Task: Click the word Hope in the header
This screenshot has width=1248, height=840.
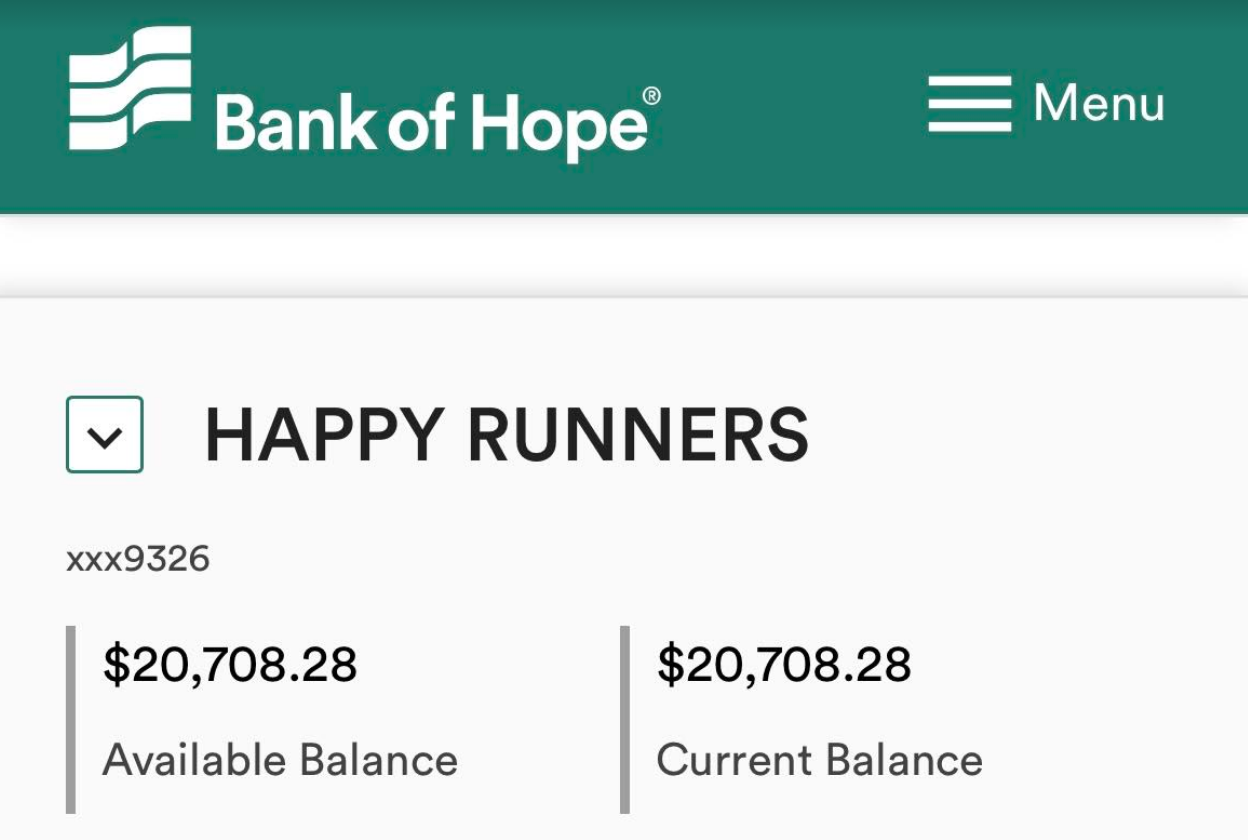Action: [x=558, y=126]
